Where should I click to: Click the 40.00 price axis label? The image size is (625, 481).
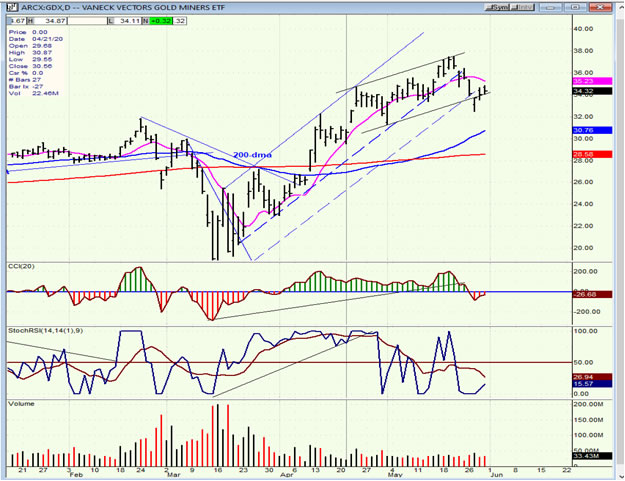tap(584, 29)
